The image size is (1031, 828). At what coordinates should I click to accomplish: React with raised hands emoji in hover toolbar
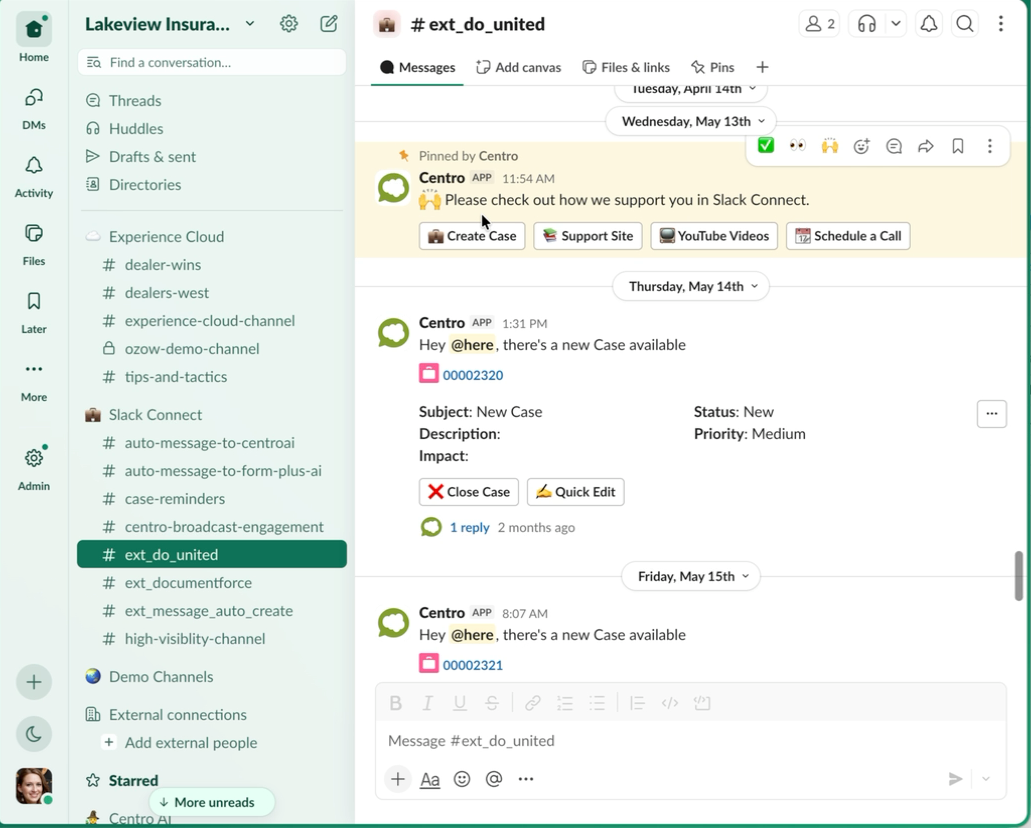pos(830,145)
